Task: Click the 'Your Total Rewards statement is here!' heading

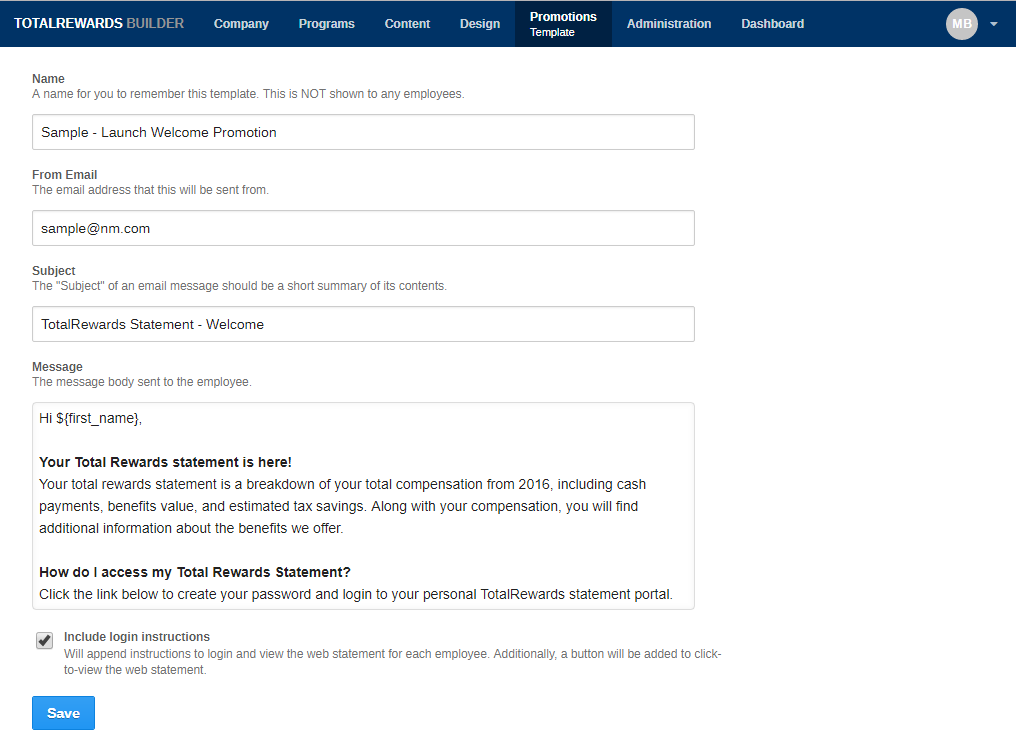Action: 165,462
